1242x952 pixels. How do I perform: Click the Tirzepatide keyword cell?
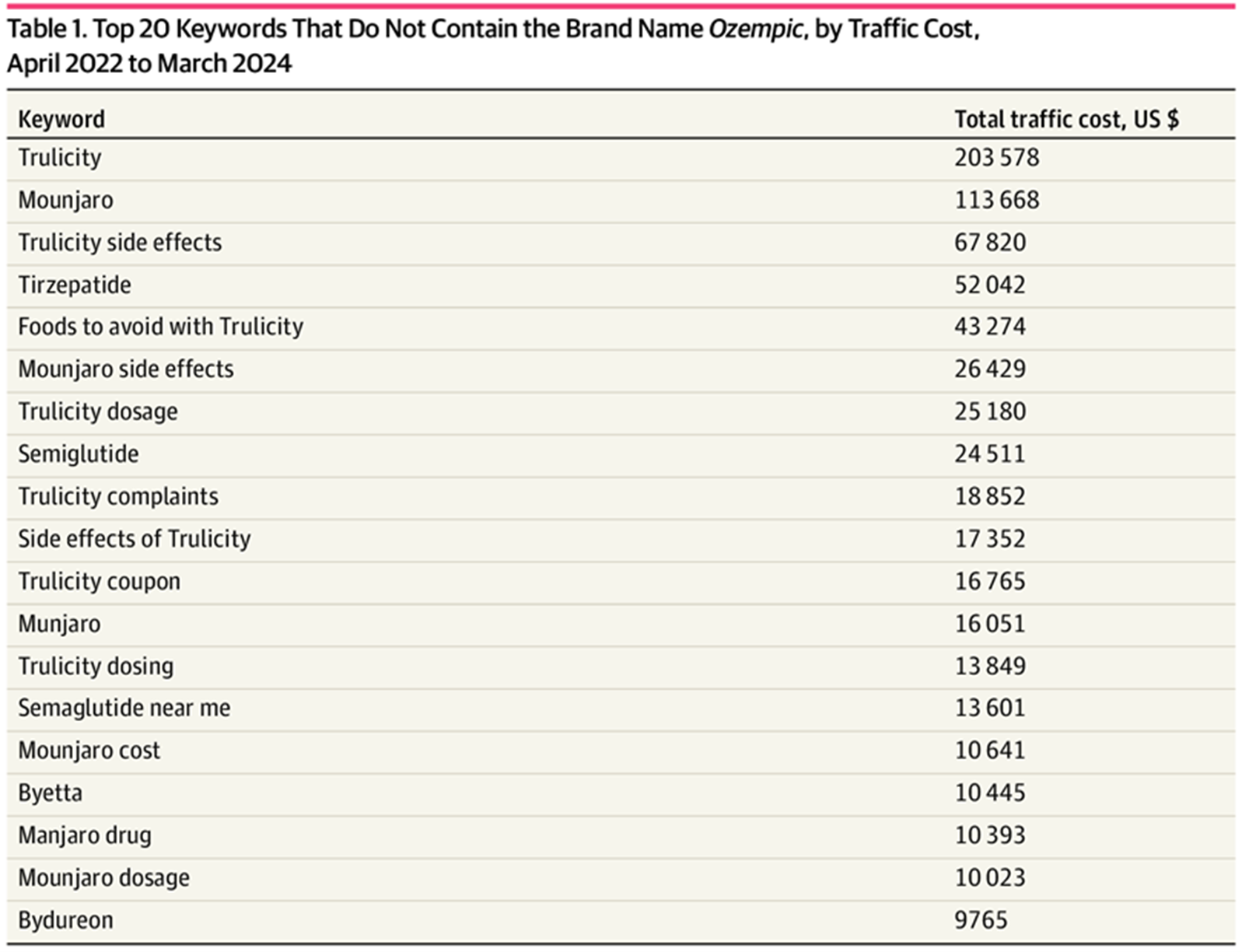75,285
